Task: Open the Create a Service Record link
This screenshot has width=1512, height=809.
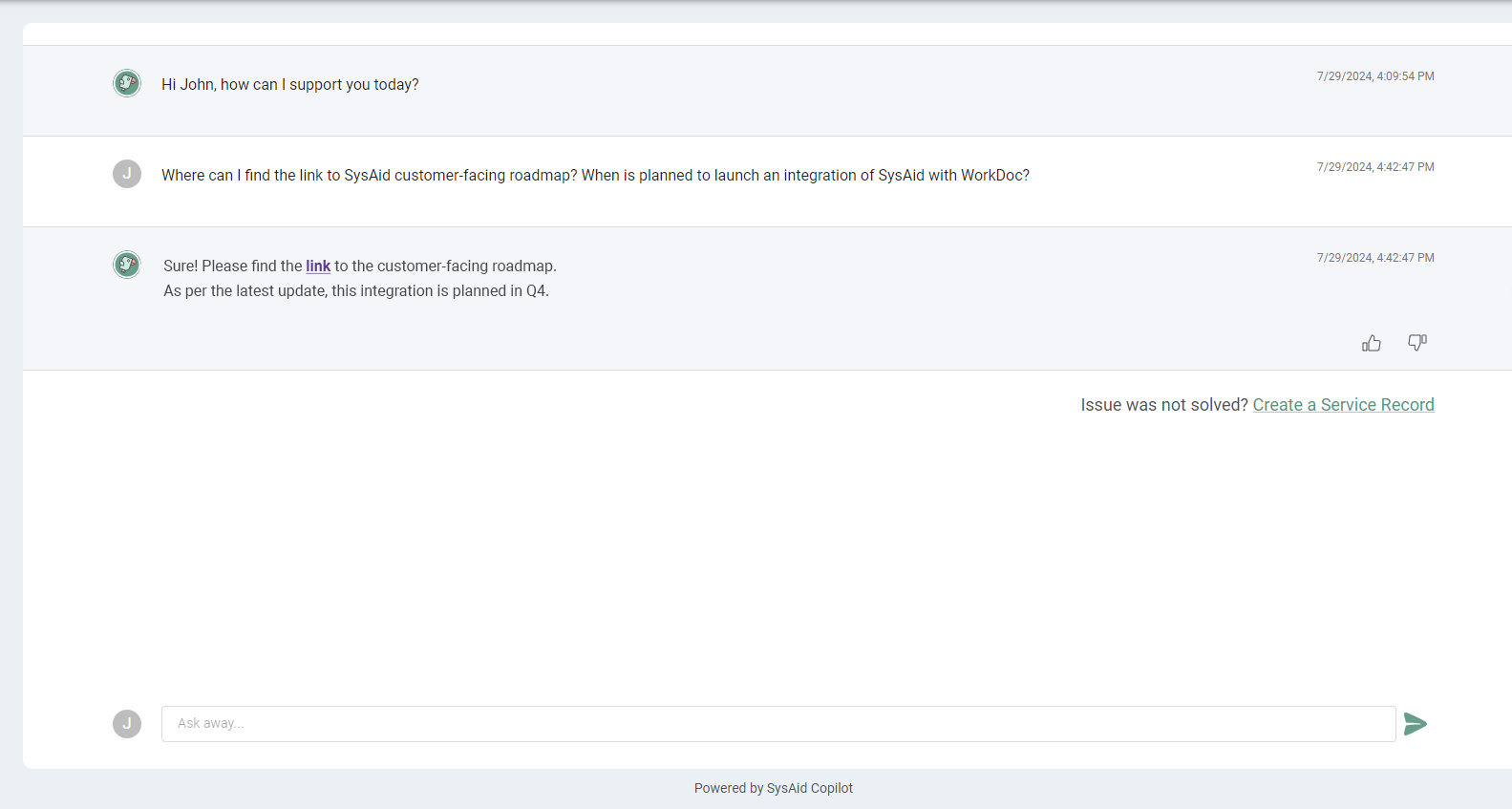Action: tap(1343, 405)
